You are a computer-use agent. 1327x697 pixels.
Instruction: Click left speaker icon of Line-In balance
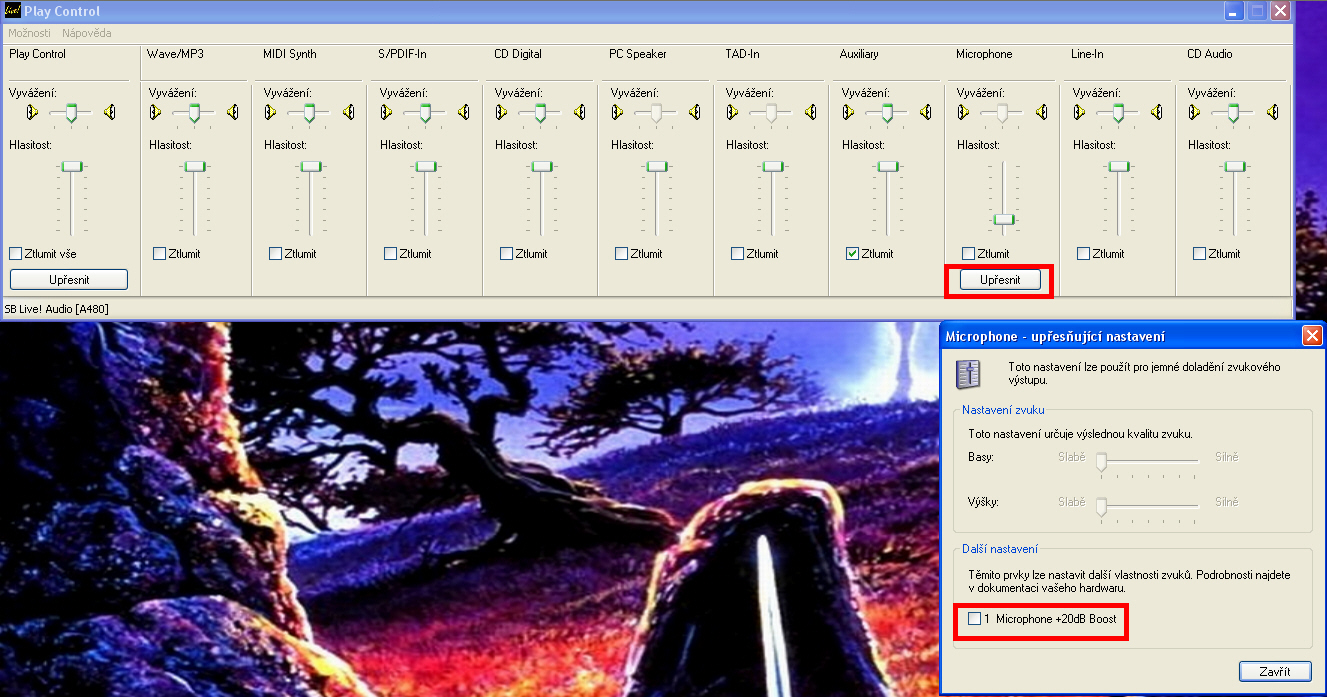[x=1081, y=112]
